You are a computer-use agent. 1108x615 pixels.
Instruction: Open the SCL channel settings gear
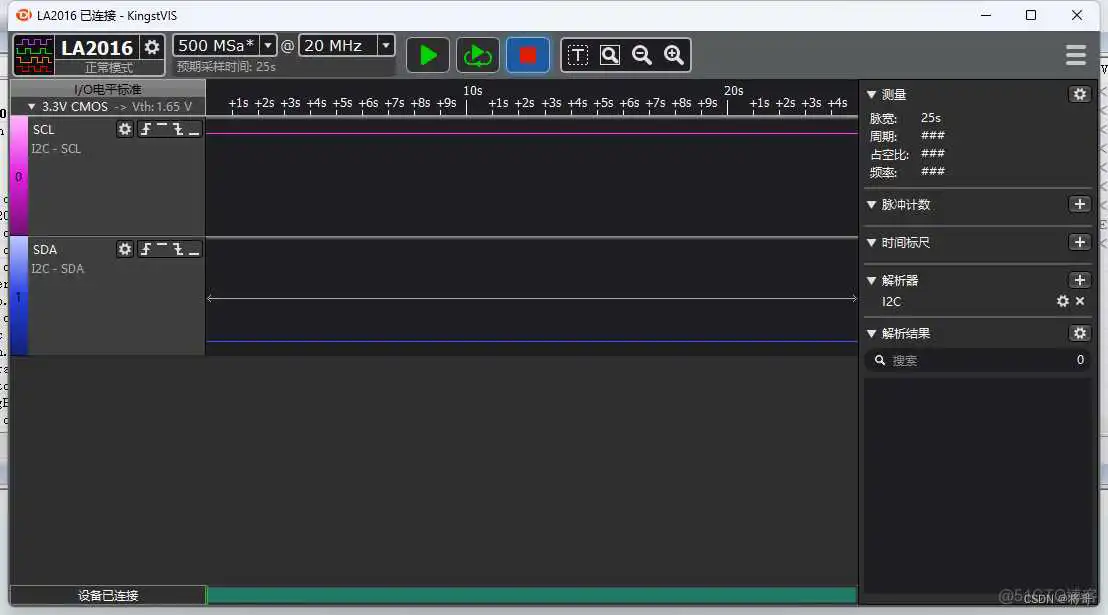(x=124, y=128)
